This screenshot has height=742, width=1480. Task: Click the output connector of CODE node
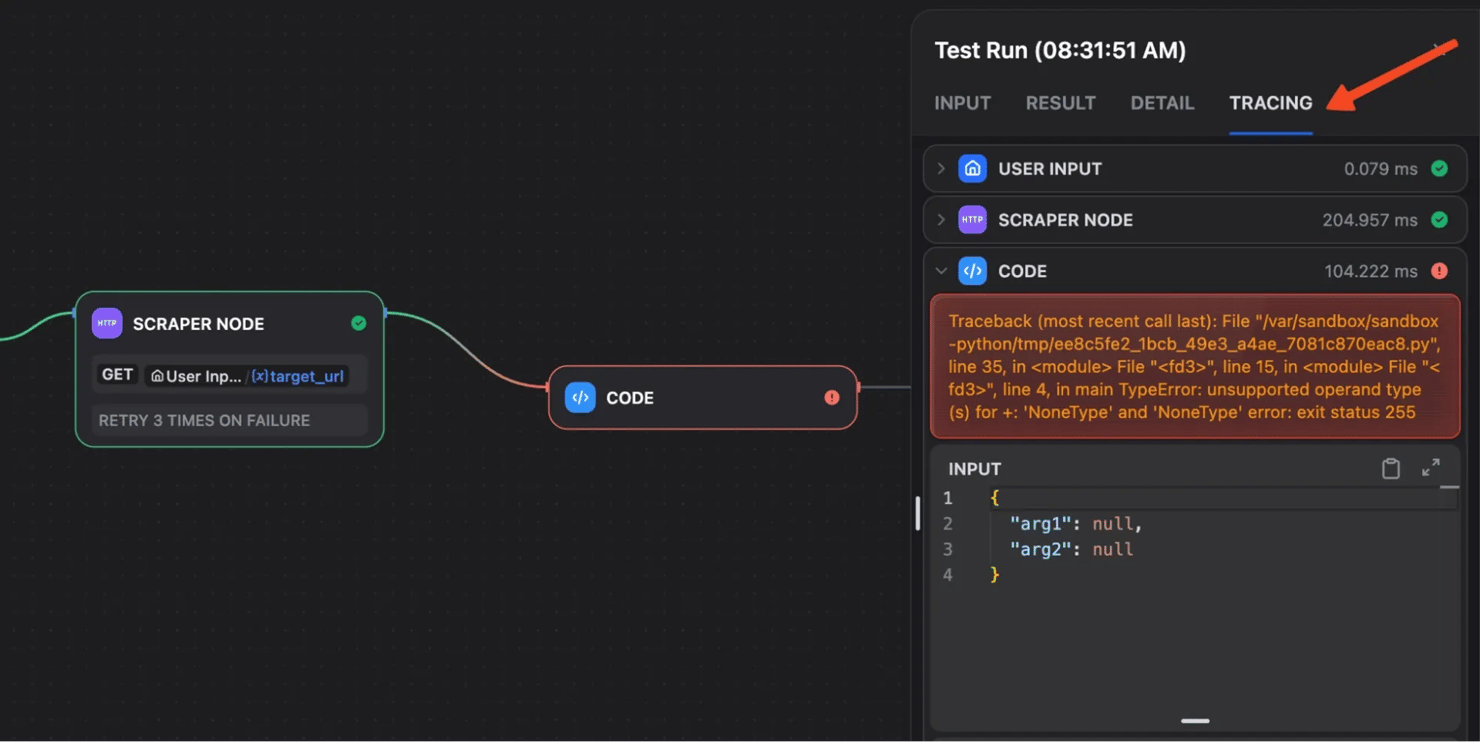tap(858, 387)
